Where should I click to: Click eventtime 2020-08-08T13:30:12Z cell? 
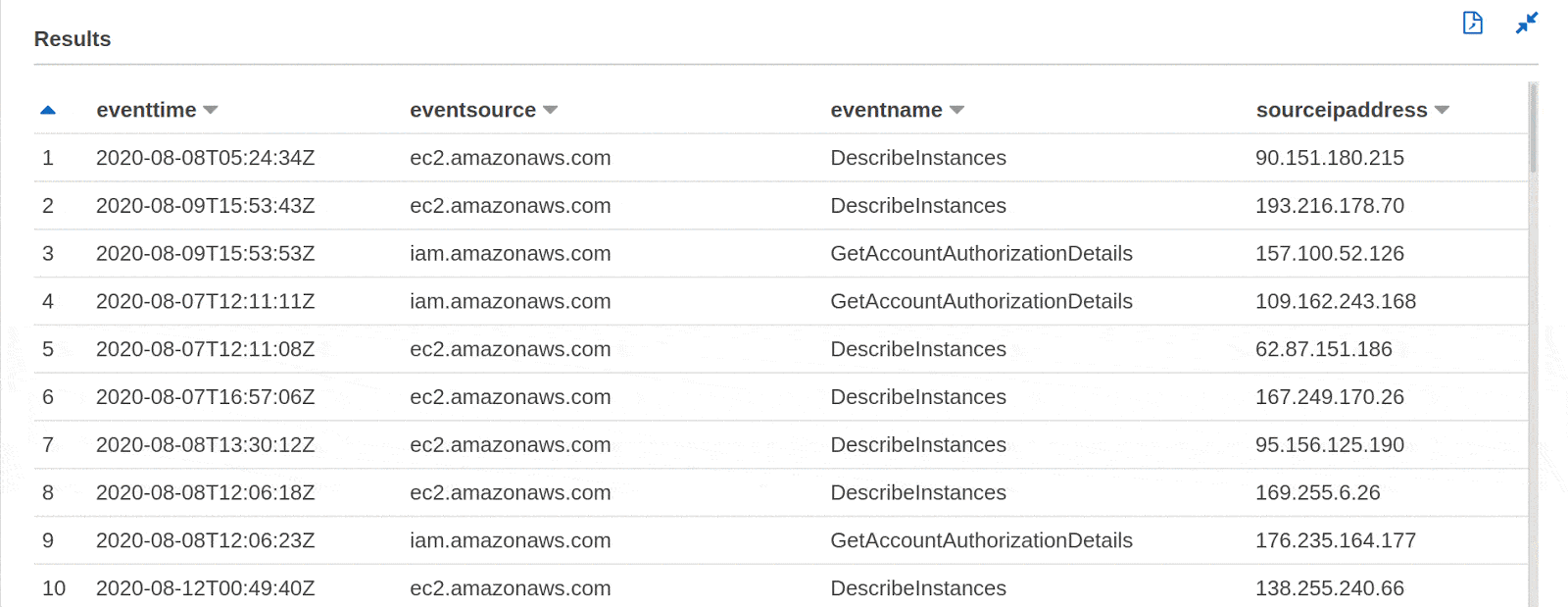[x=206, y=445]
